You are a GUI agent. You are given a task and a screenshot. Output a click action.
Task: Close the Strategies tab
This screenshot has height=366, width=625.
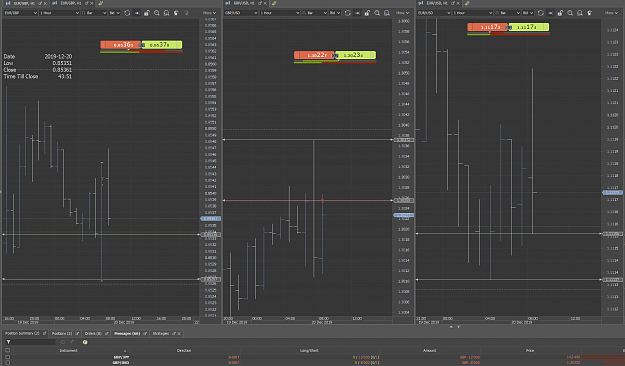[x=179, y=334]
